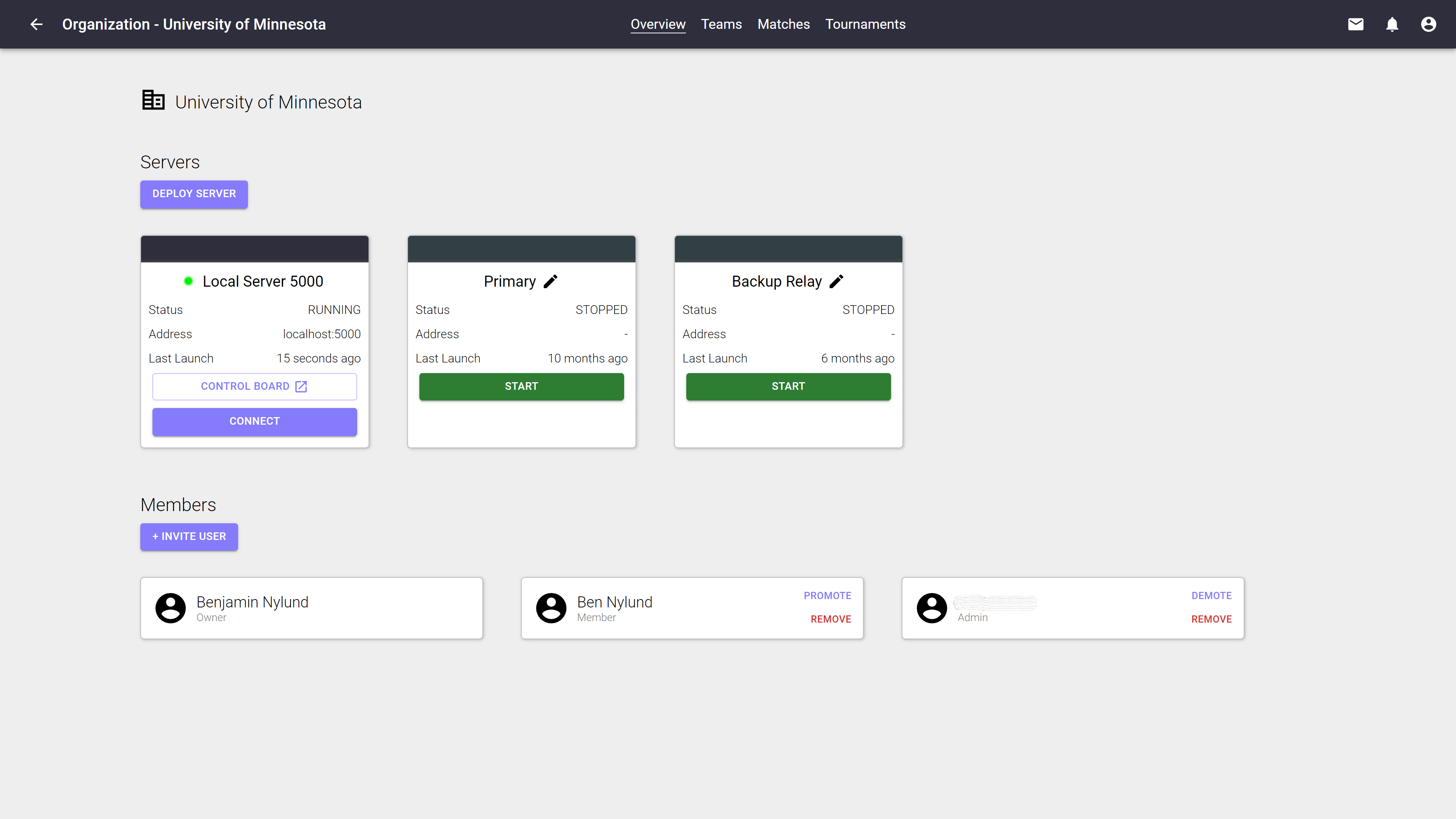
Task: Switch to the Teams tab
Action: (x=721, y=24)
